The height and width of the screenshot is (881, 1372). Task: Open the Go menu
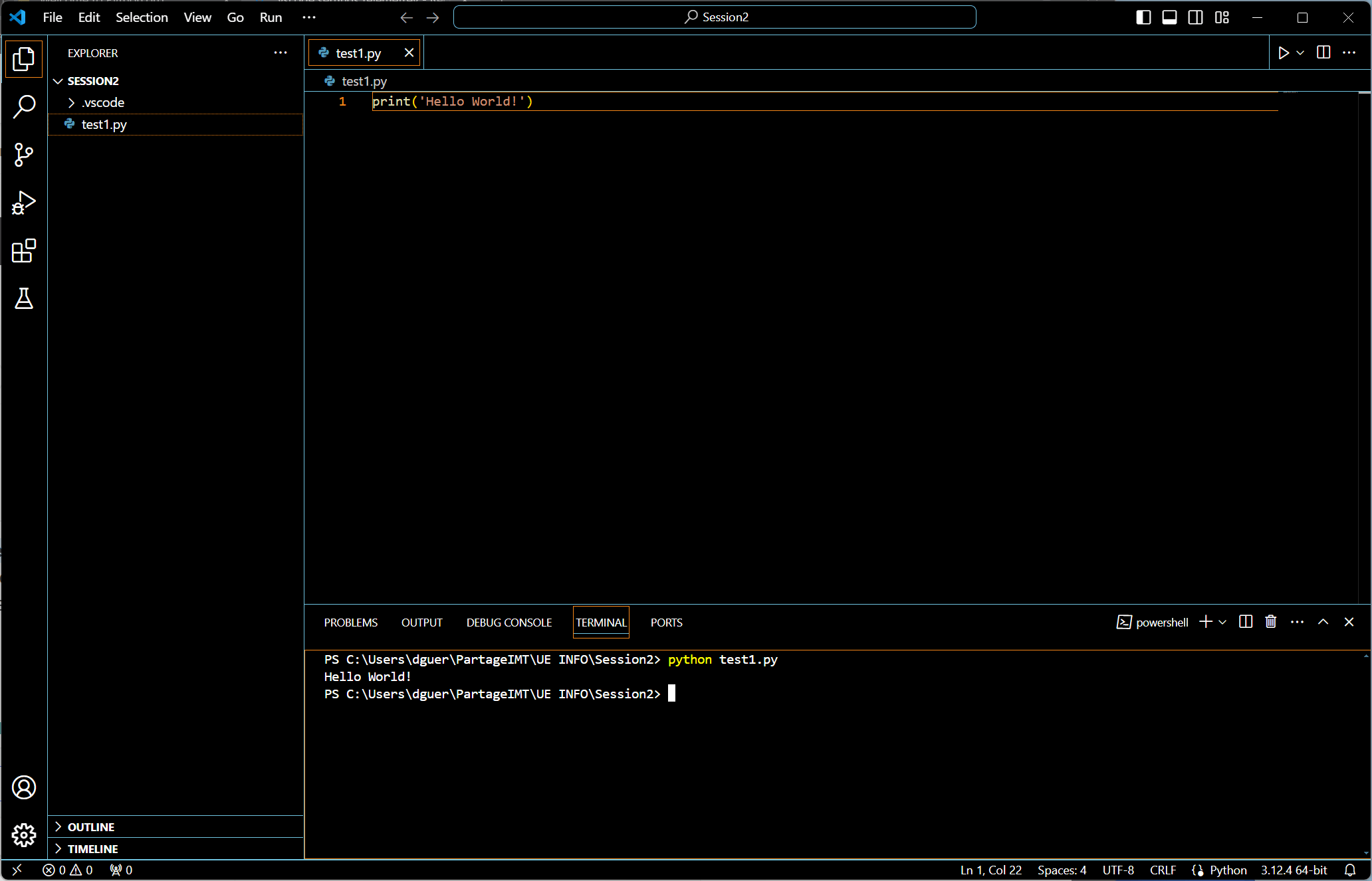(235, 17)
